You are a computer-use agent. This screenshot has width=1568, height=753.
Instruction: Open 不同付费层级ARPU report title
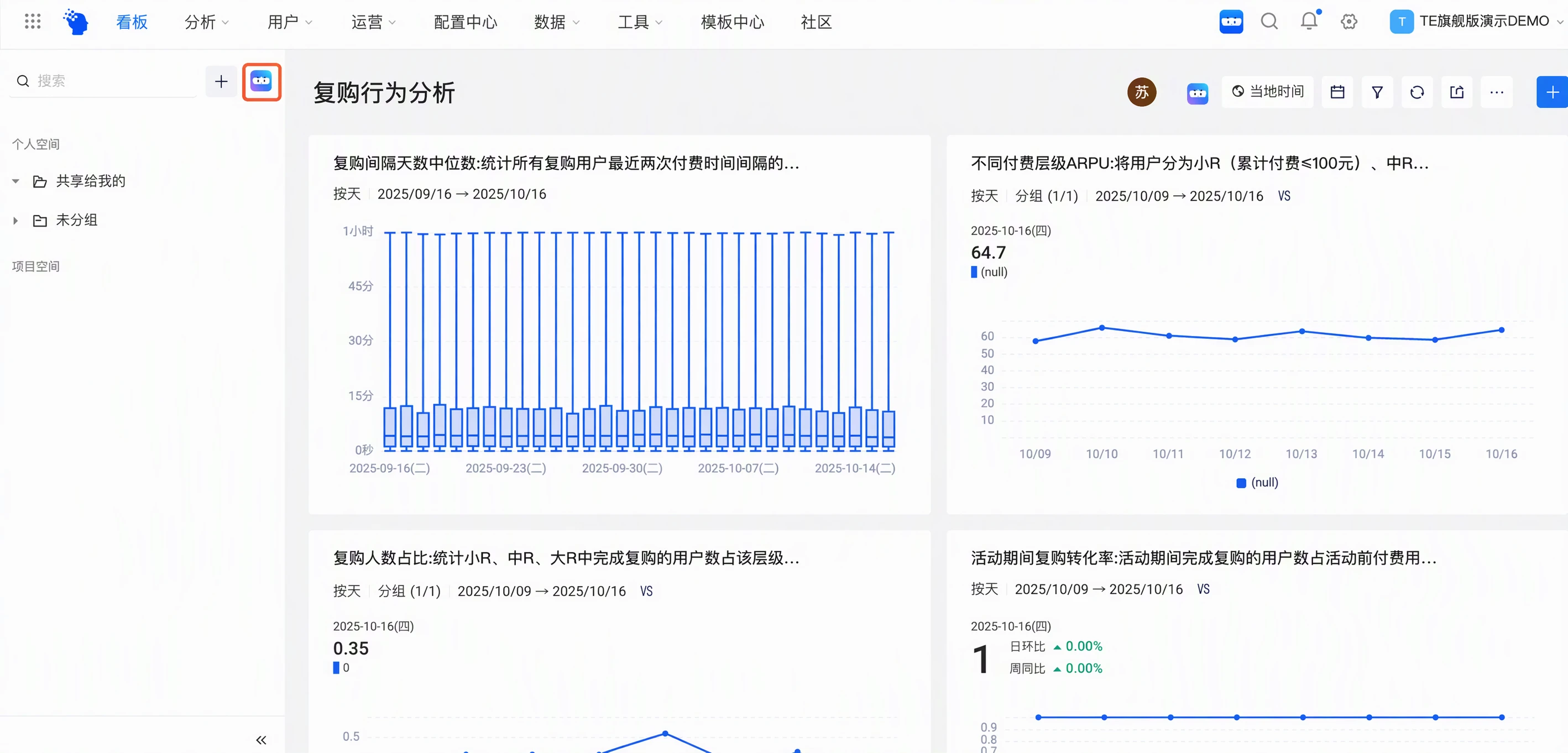[1199, 163]
